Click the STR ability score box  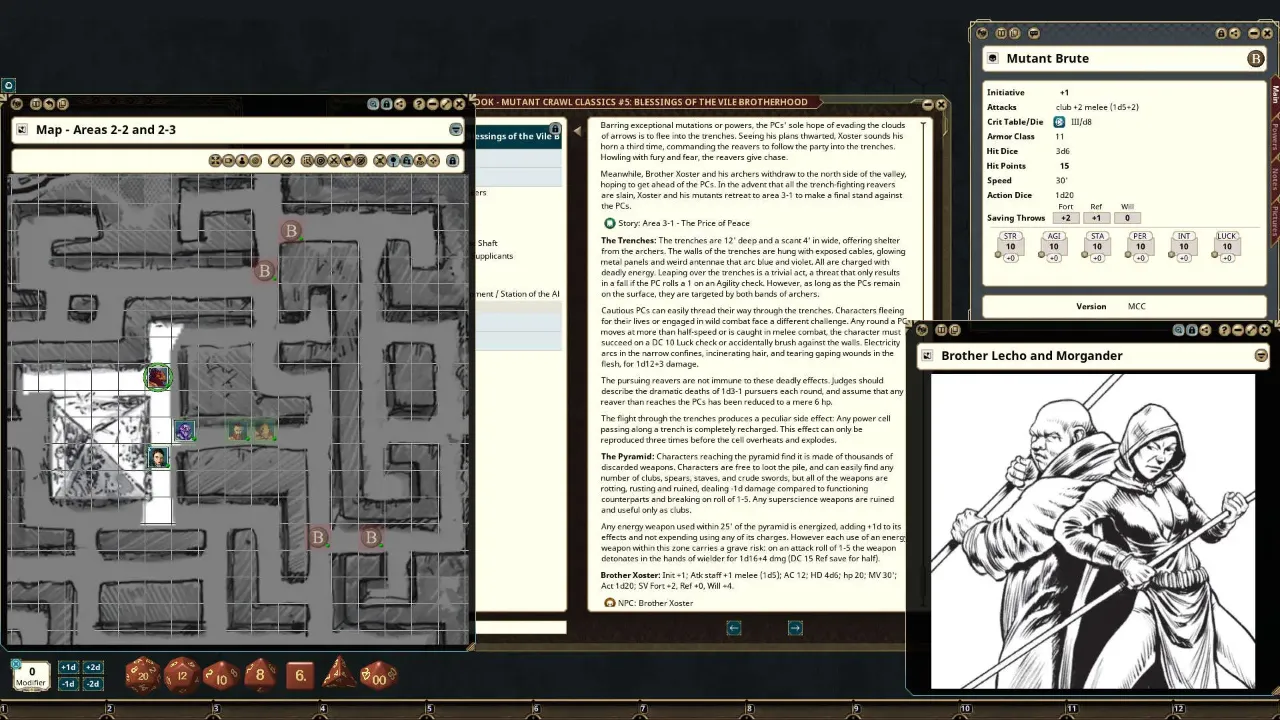pyautogui.click(x=1010, y=246)
